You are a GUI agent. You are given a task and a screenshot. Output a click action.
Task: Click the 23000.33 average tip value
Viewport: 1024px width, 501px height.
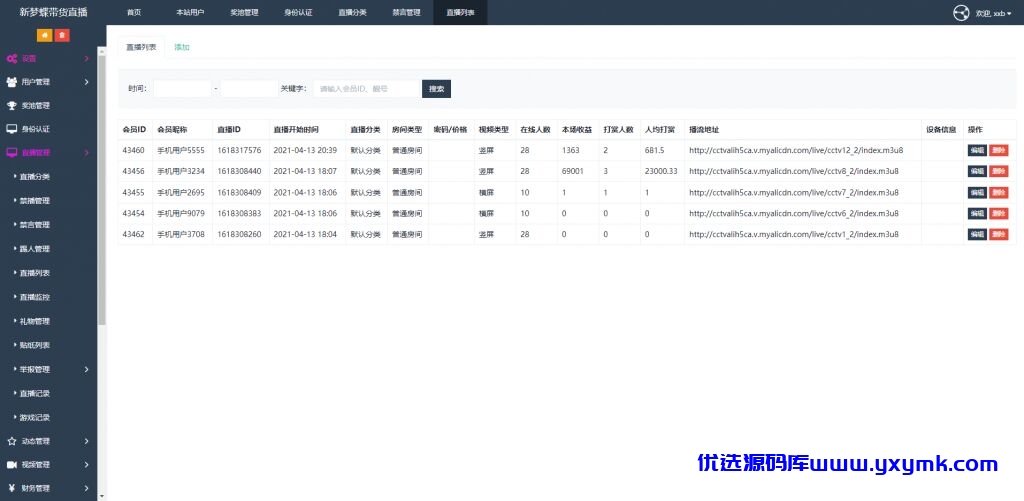tap(661, 171)
